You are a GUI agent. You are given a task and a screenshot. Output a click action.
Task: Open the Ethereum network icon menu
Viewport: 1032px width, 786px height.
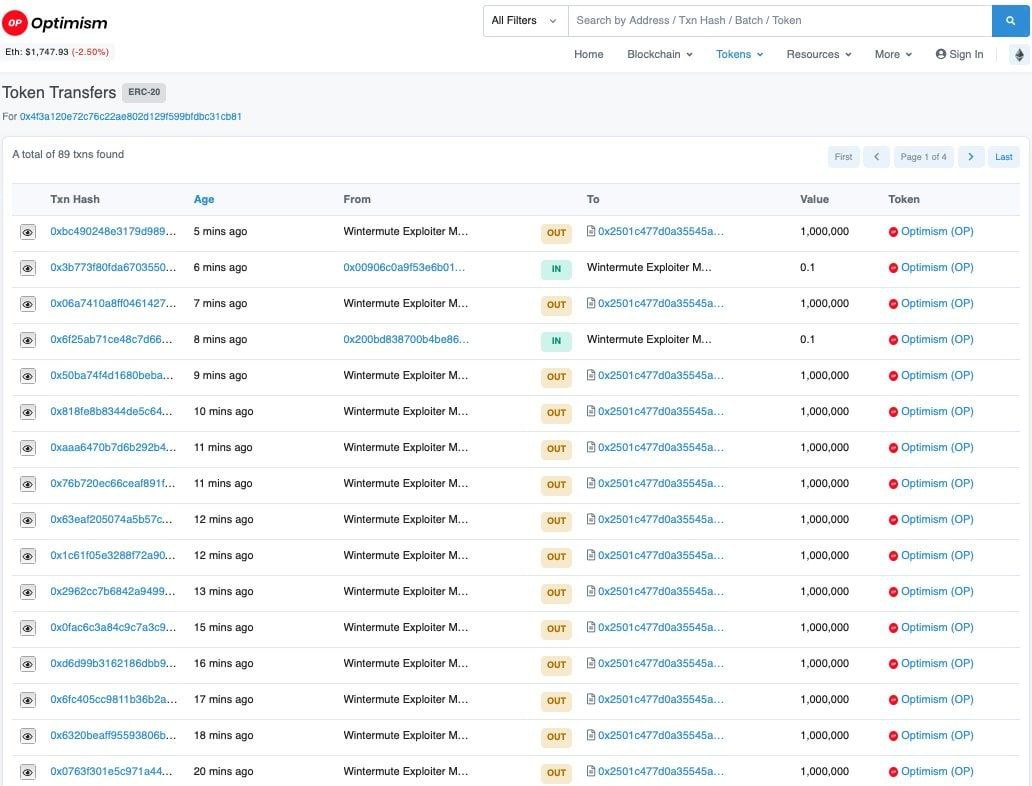click(x=1019, y=55)
